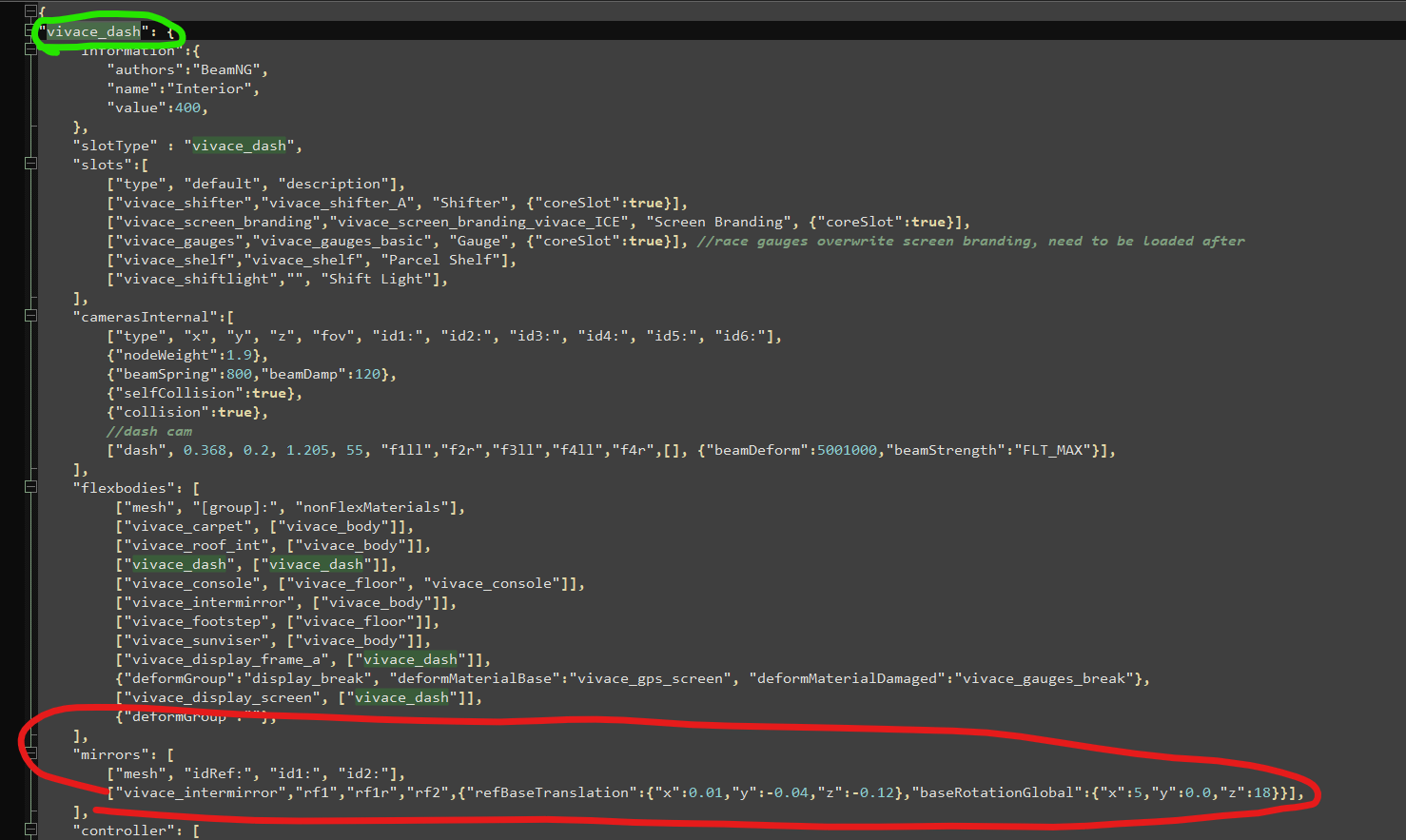Click the "display_break" deform group value
The height and width of the screenshot is (840, 1406).
307,678
